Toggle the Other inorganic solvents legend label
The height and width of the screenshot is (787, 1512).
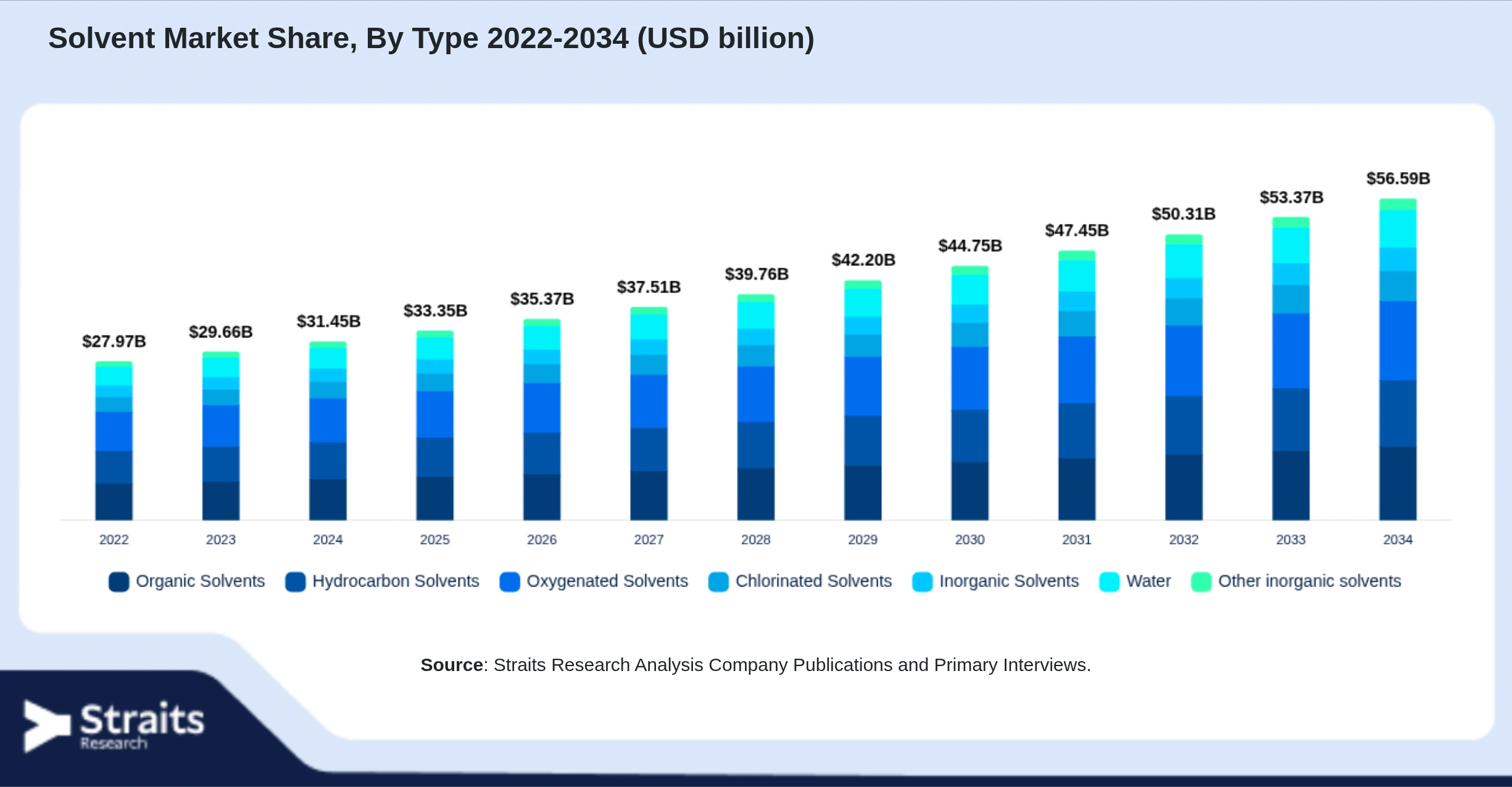coord(1310,581)
